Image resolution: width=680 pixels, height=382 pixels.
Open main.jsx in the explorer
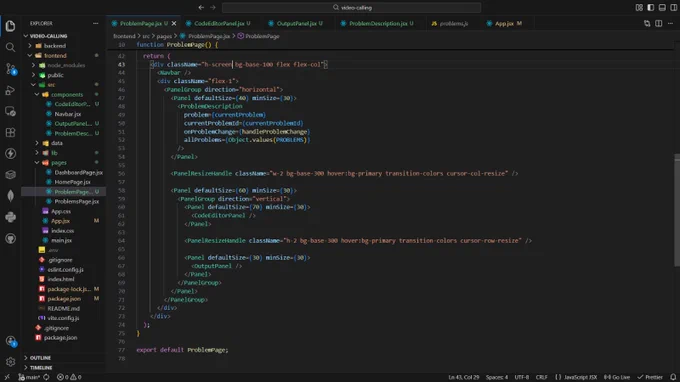(x=61, y=240)
